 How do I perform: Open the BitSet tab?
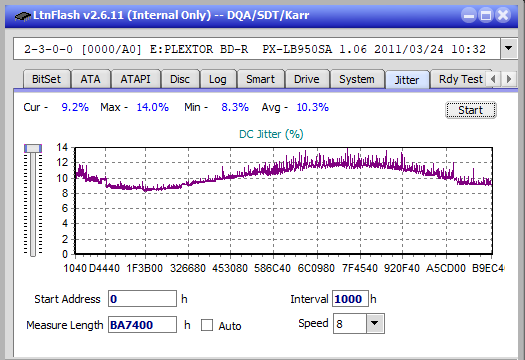(x=46, y=79)
